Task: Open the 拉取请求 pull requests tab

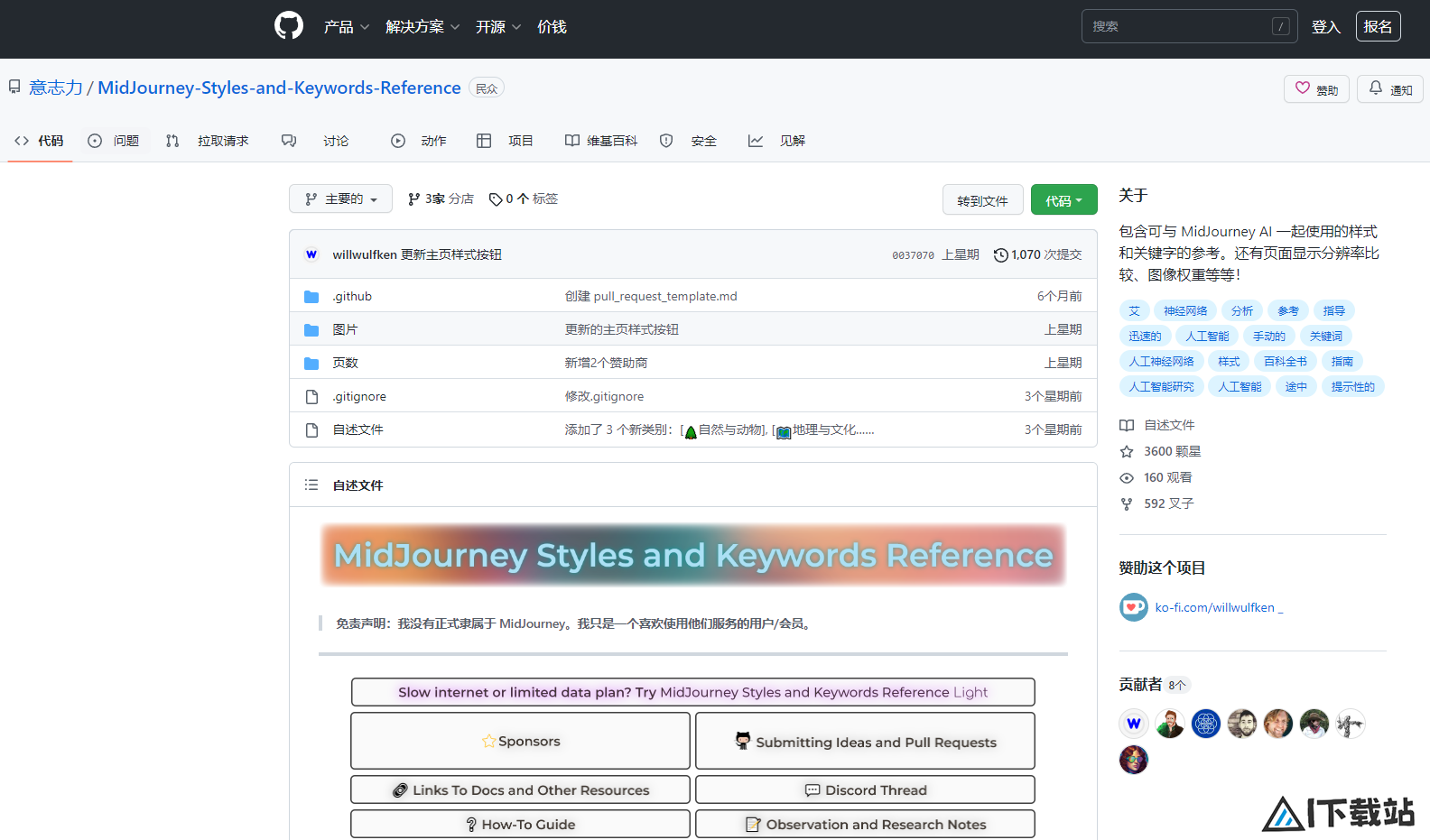Action: pyautogui.click(x=208, y=141)
